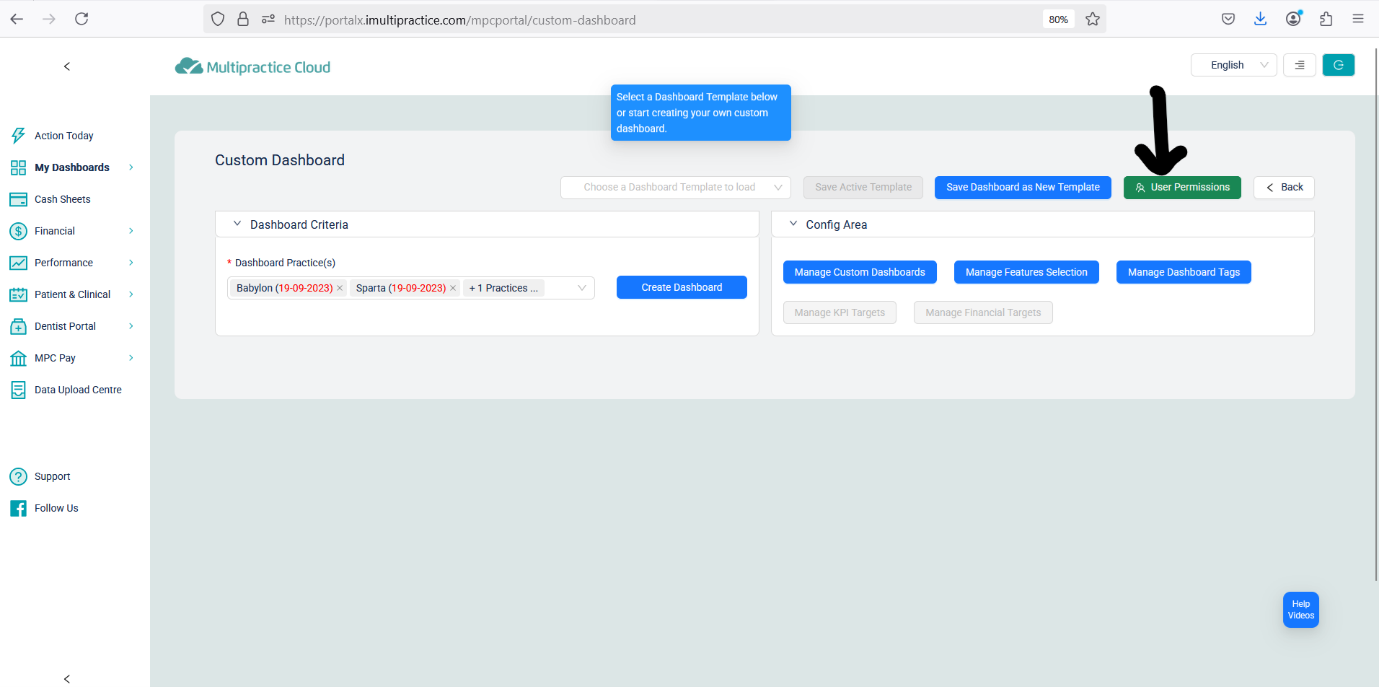Screen dimensions: 1379x687
Task: Expand Performance submenu arrow
Action: pos(131,263)
